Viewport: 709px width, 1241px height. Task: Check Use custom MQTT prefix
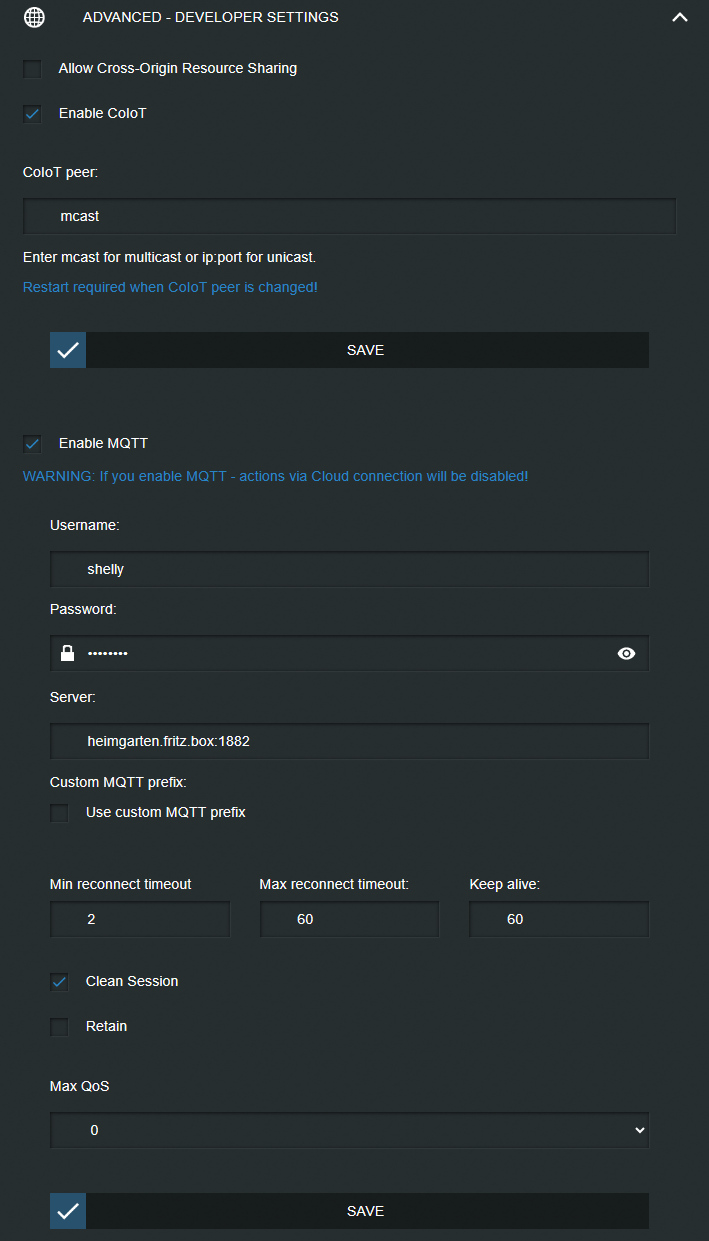[x=60, y=813]
